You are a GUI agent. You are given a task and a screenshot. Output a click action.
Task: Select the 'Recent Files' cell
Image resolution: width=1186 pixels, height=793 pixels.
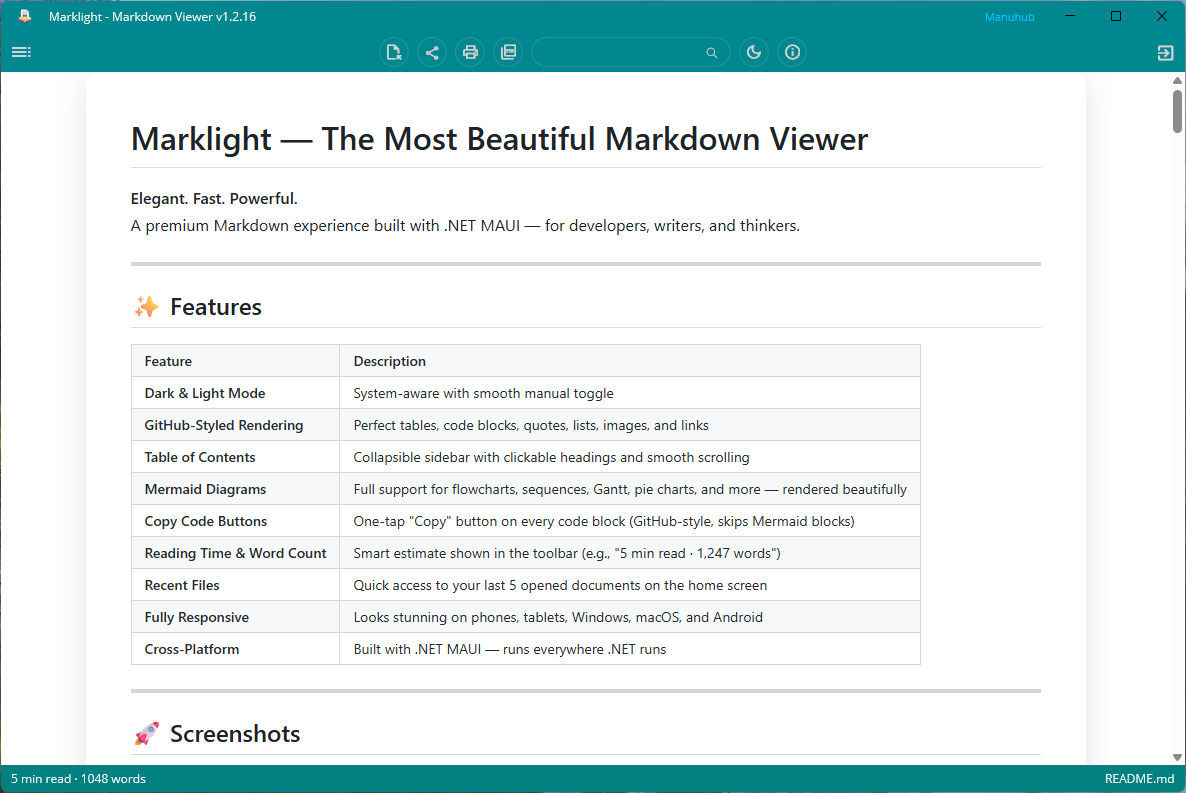(235, 585)
